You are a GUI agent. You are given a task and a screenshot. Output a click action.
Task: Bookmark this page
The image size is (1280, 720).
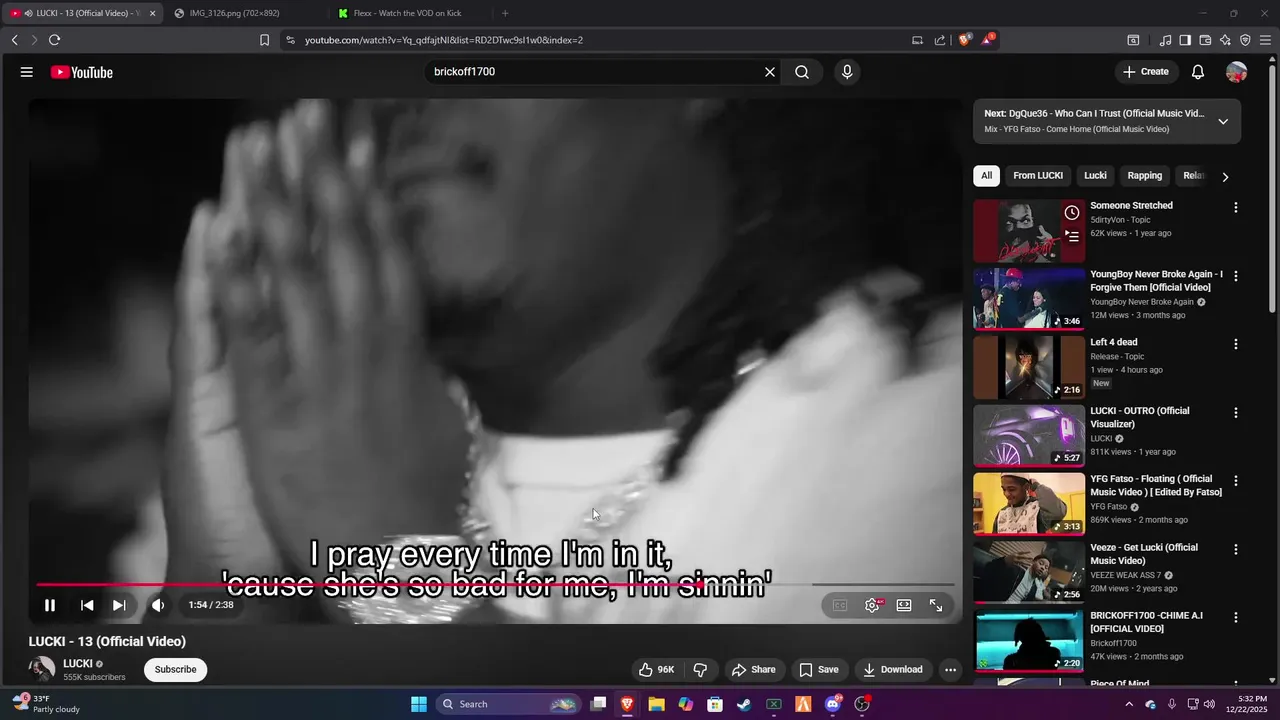pyautogui.click(x=264, y=40)
